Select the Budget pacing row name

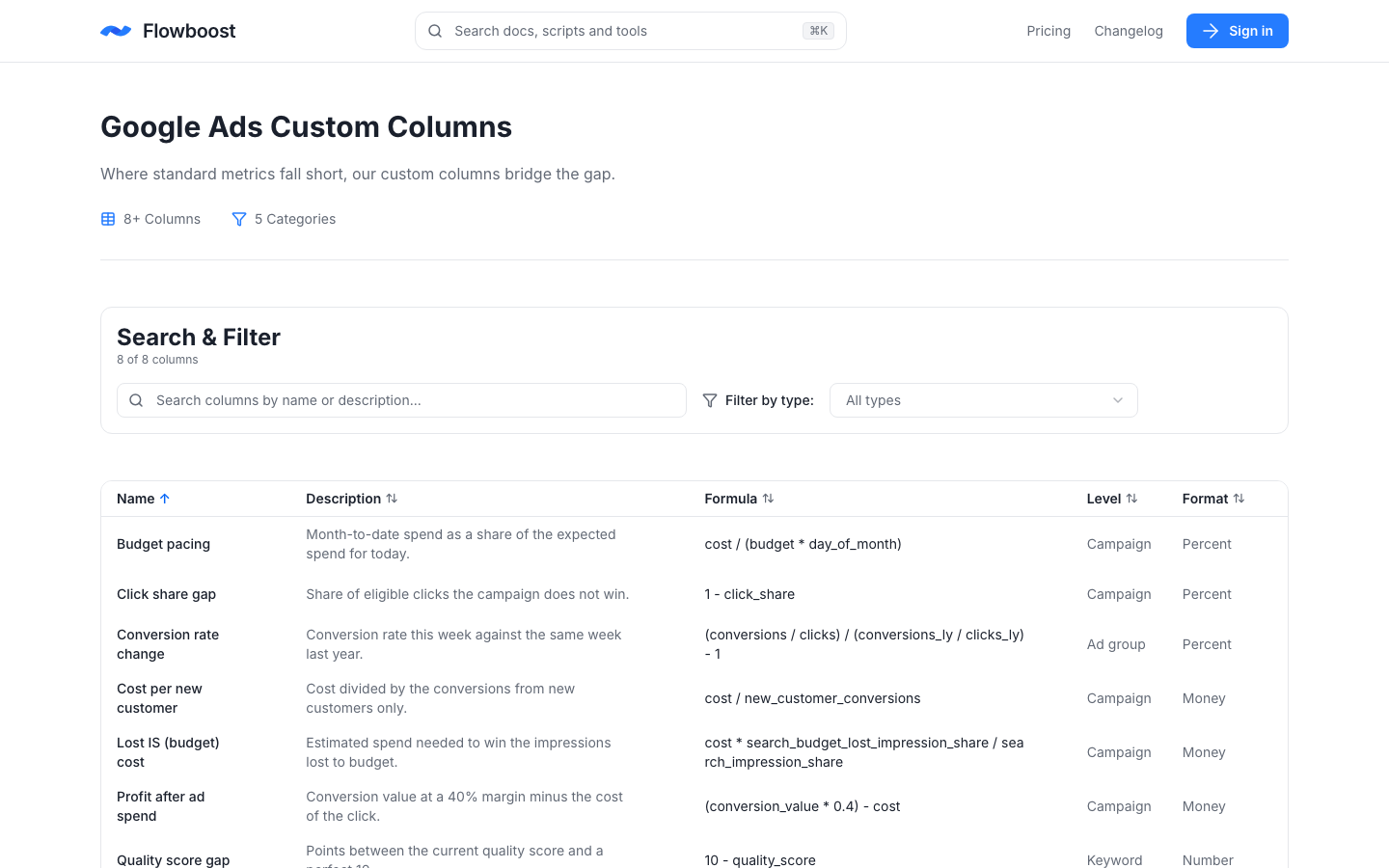coord(163,544)
